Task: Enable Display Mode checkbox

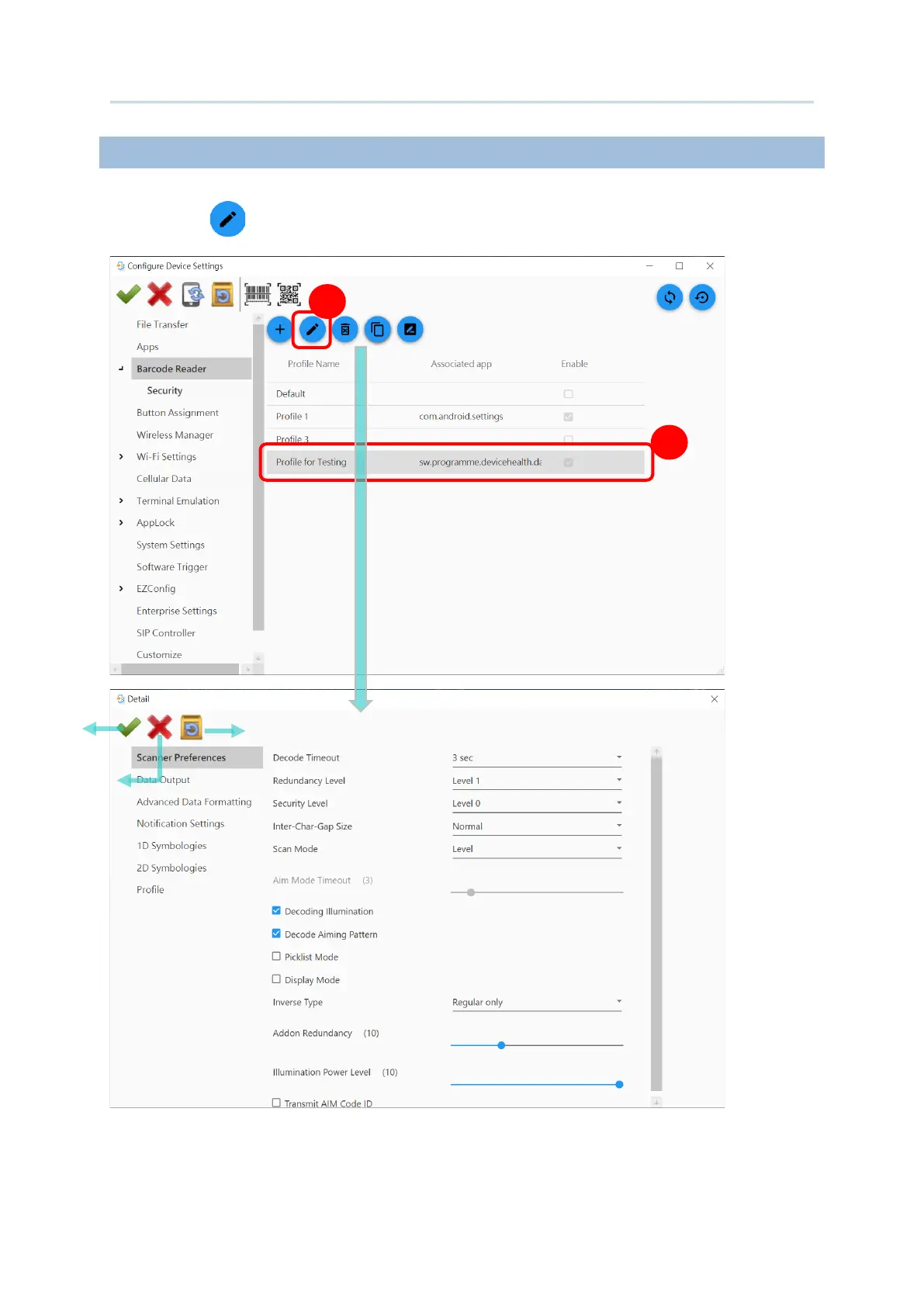Action: click(276, 979)
